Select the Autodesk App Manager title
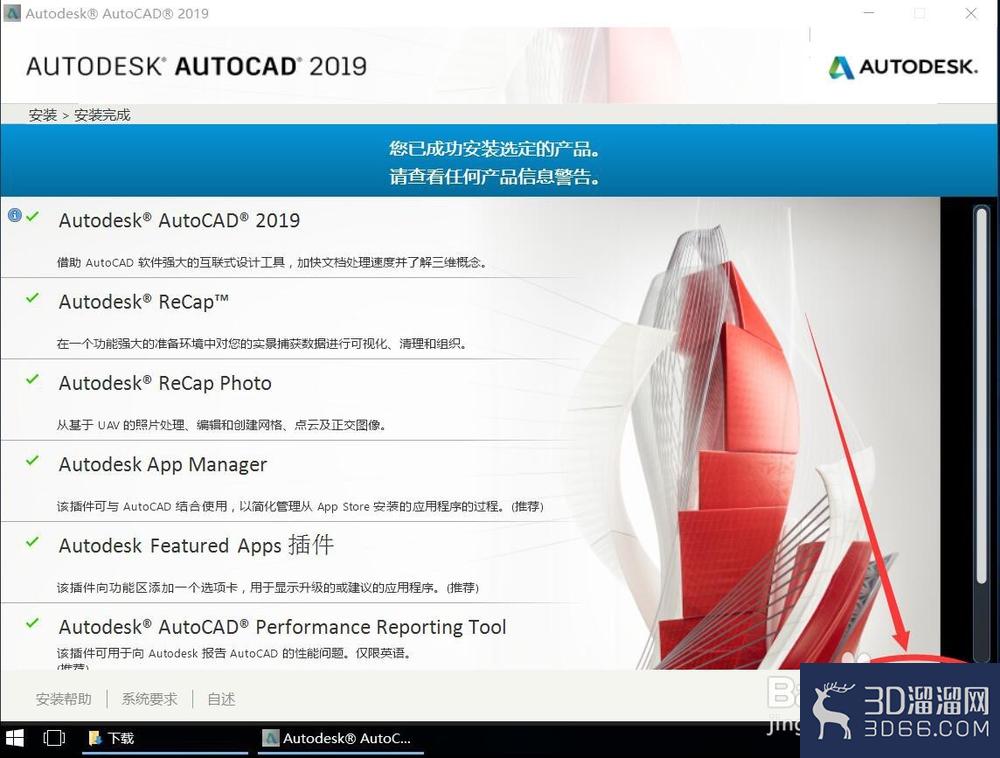The image size is (1000, 758). coord(163,465)
